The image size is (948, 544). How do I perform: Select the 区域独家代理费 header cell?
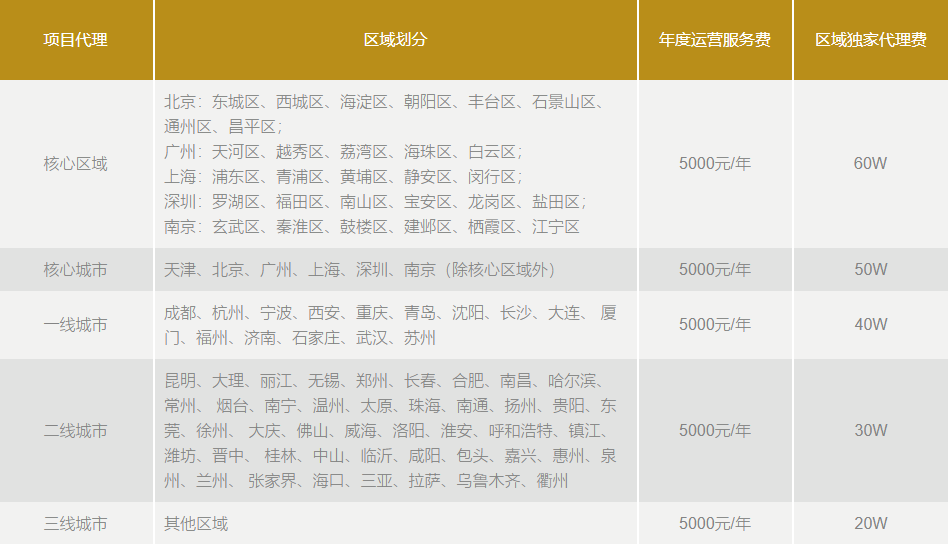[870, 40]
